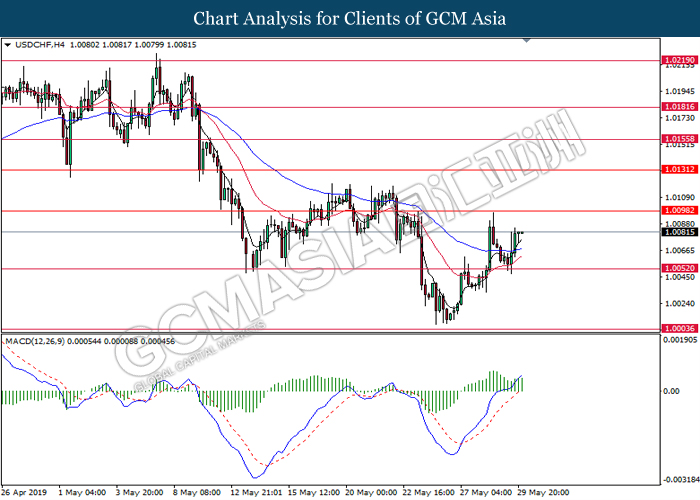This screenshot has height=500, width=700.
Task: Click the chart title mentioning GCM Asia
Action: 349,18
